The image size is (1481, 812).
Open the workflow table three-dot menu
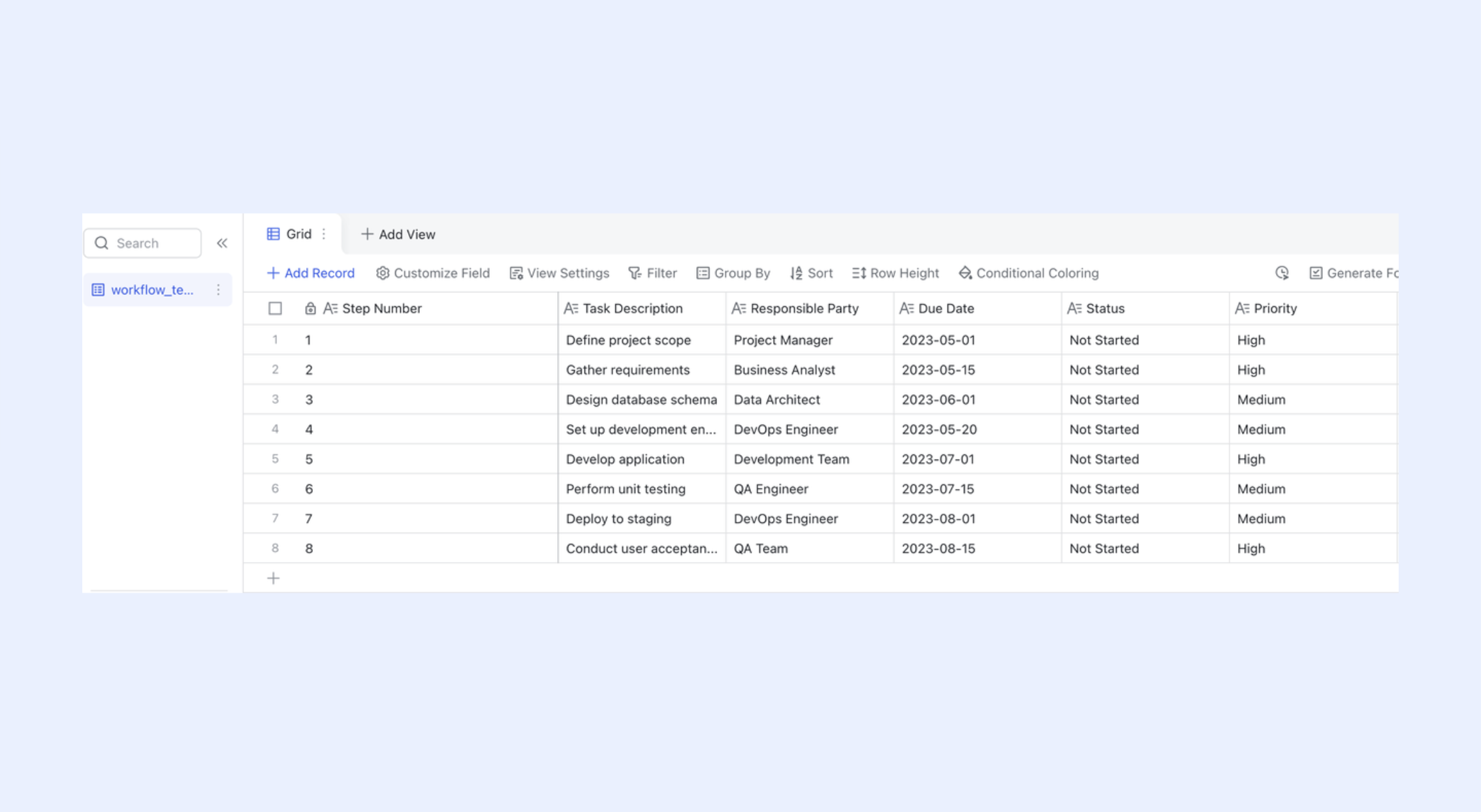click(x=219, y=290)
